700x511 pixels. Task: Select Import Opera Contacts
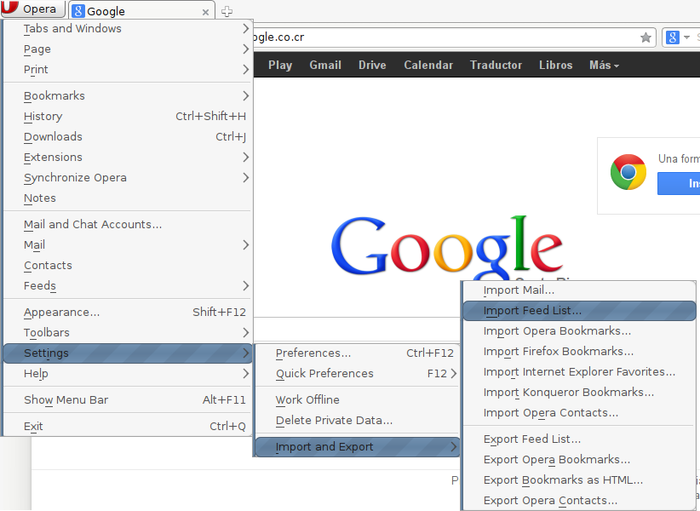click(x=579, y=413)
